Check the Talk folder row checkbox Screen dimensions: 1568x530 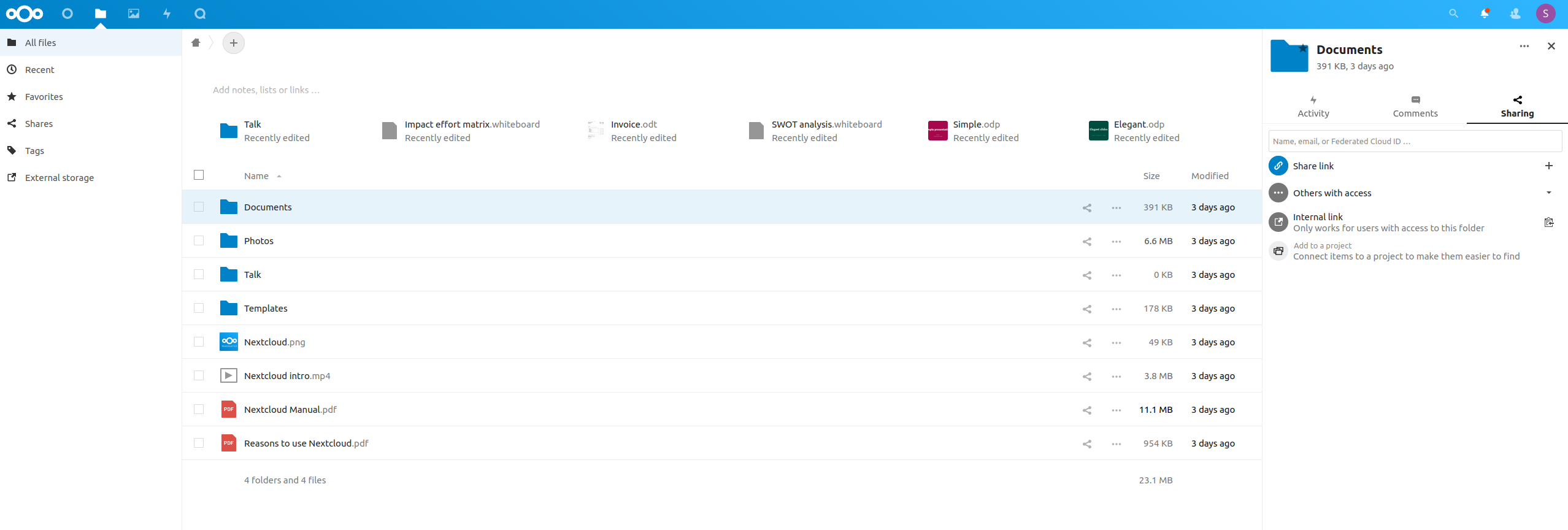(199, 274)
